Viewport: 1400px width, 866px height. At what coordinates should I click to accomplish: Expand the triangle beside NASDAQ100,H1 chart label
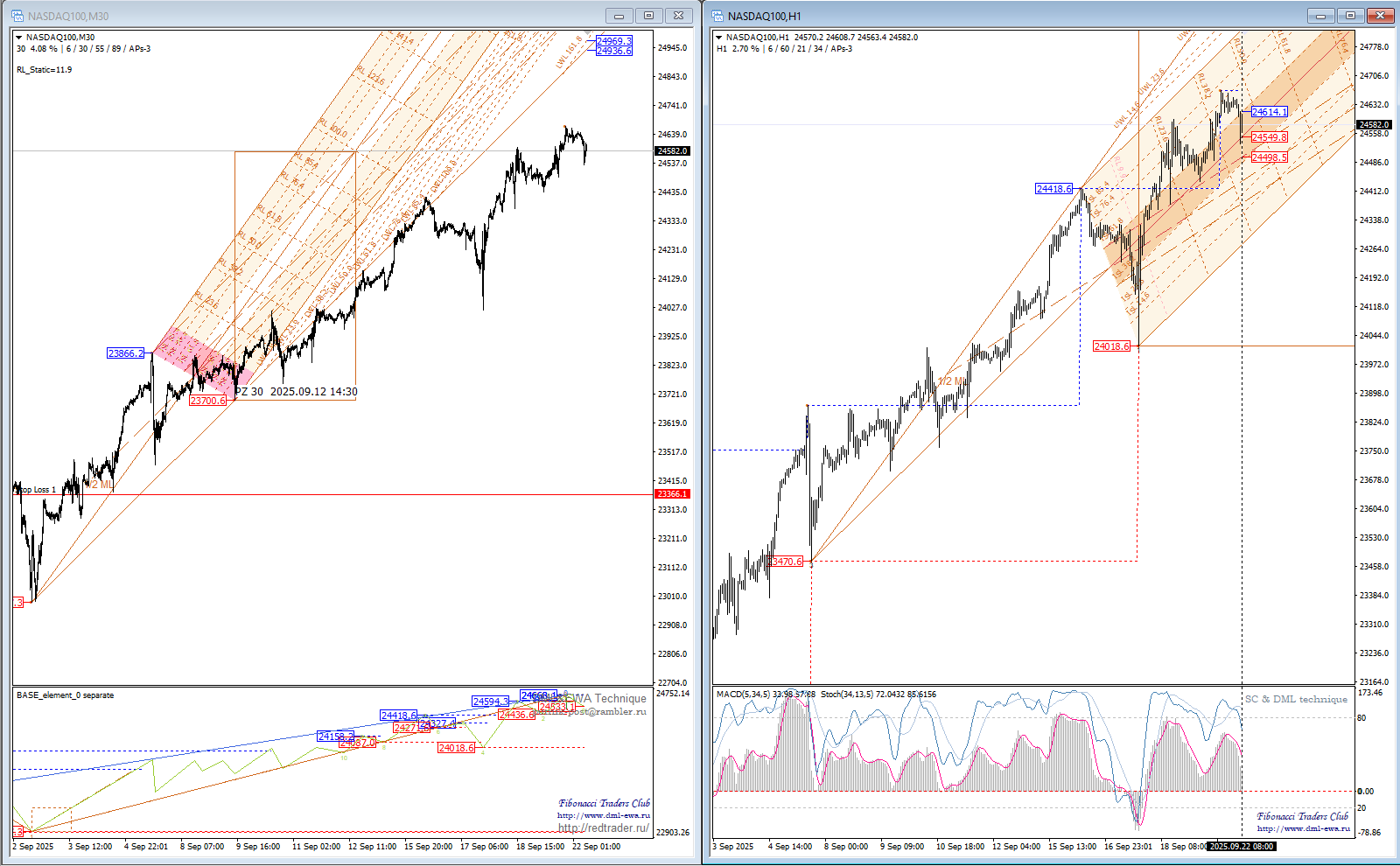719,38
